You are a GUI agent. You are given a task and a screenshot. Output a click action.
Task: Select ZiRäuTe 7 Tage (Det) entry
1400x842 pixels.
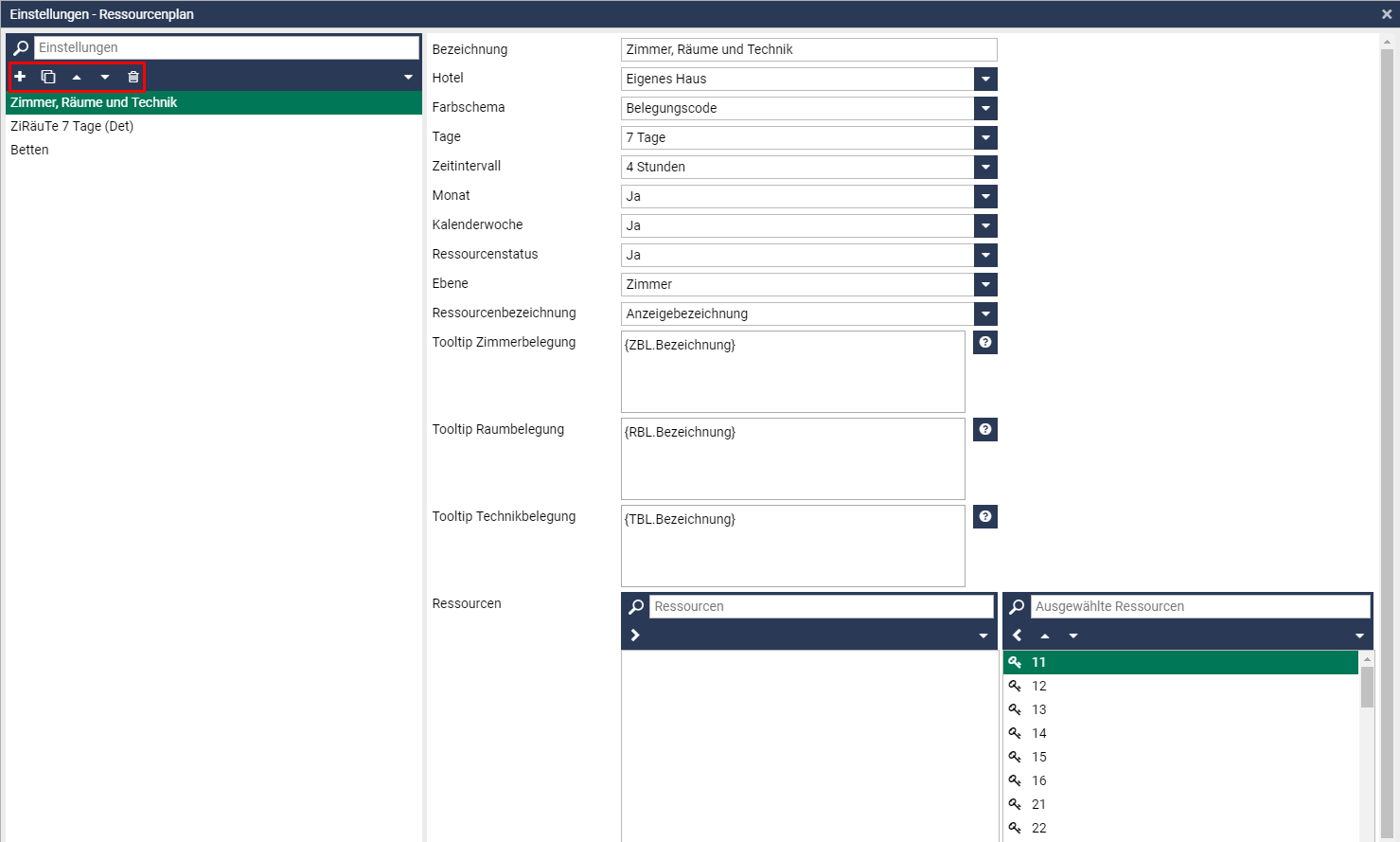tap(72, 126)
